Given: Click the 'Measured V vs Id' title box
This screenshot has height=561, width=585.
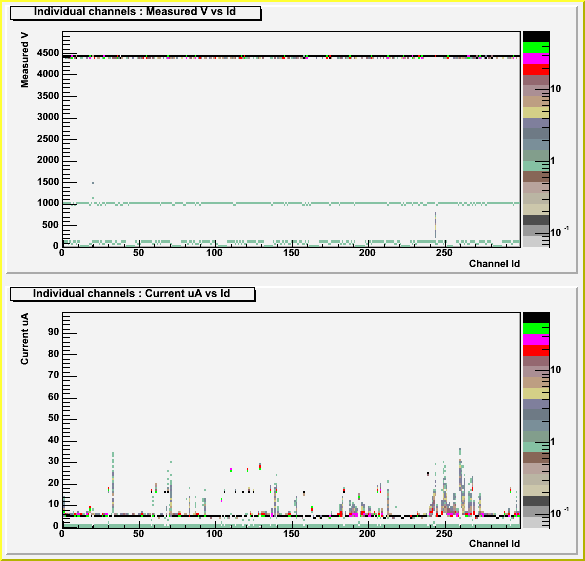Looking at the screenshot, I should pos(135,13).
